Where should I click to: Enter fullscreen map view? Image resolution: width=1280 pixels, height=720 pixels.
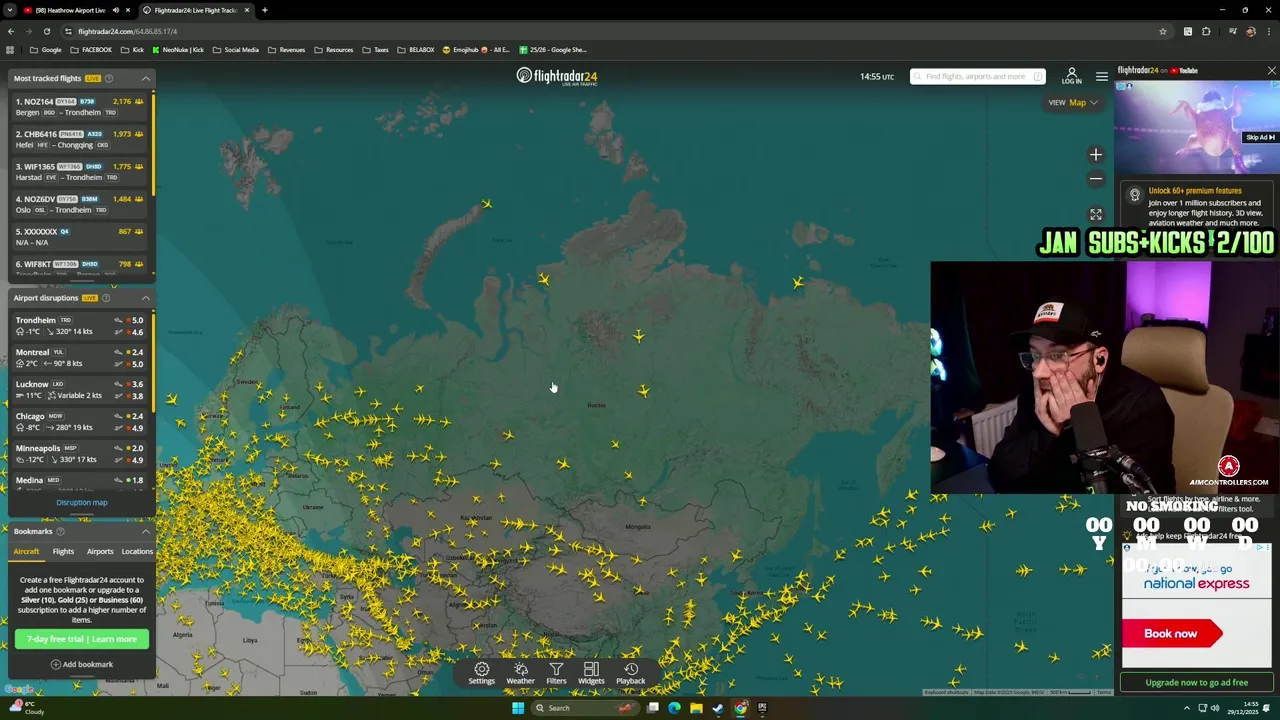tap(1096, 214)
